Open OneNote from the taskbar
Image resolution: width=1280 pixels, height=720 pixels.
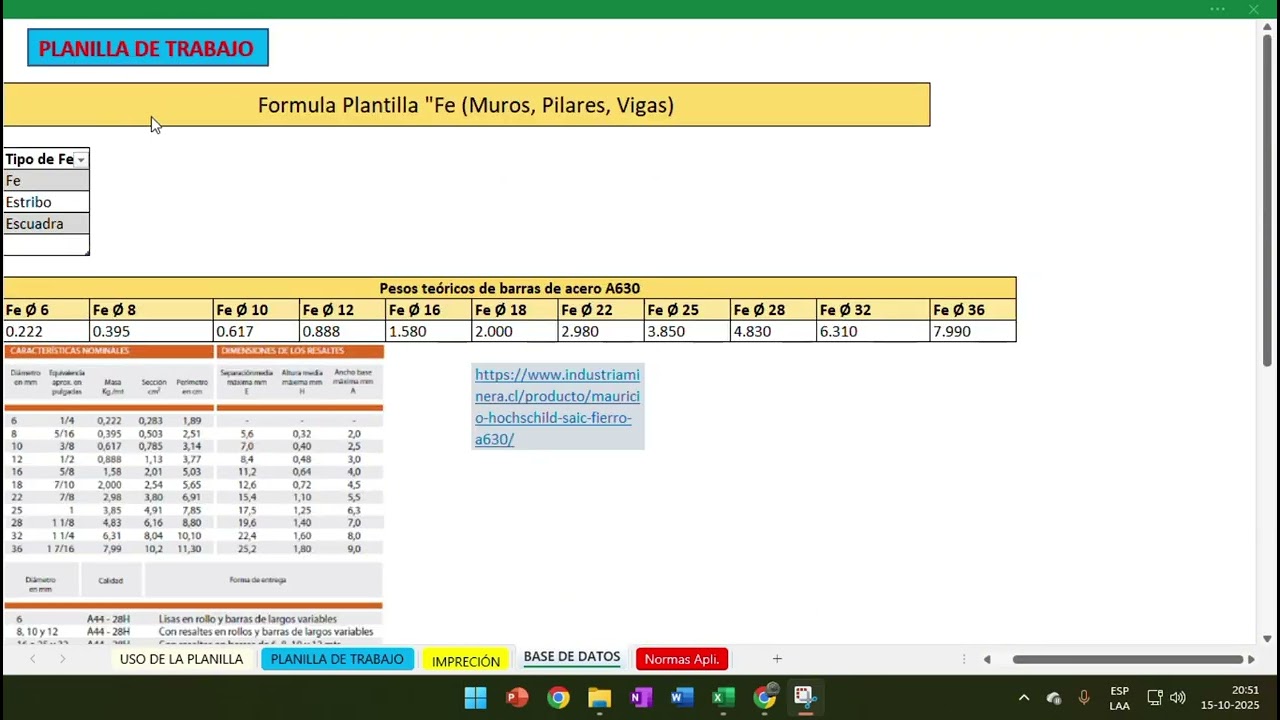click(x=641, y=697)
